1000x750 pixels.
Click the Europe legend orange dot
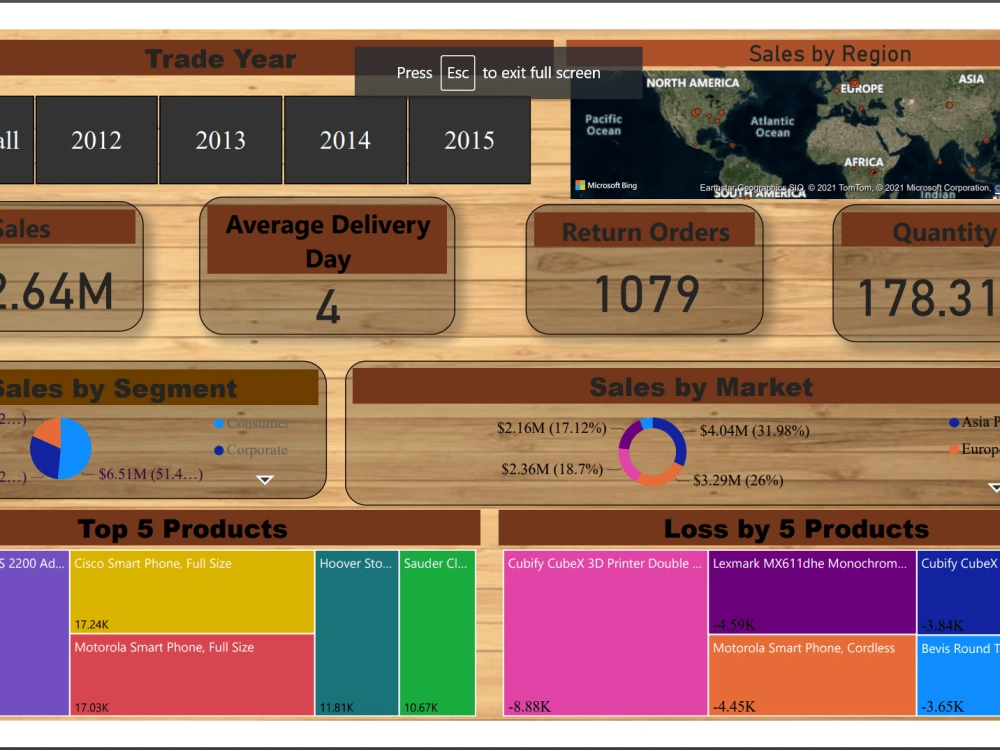(x=954, y=450)
